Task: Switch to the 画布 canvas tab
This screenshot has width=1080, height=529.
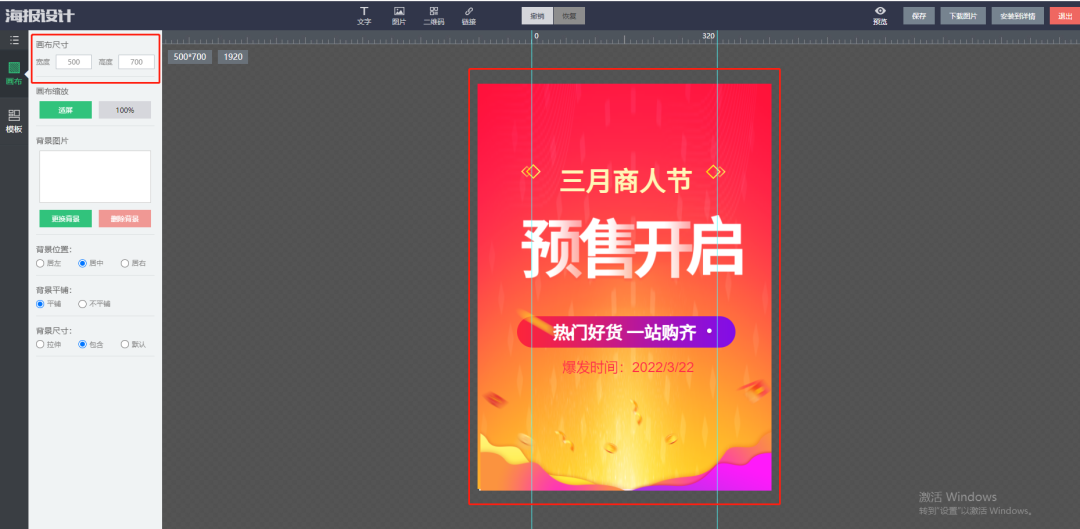Action: (x=14, y=73)
